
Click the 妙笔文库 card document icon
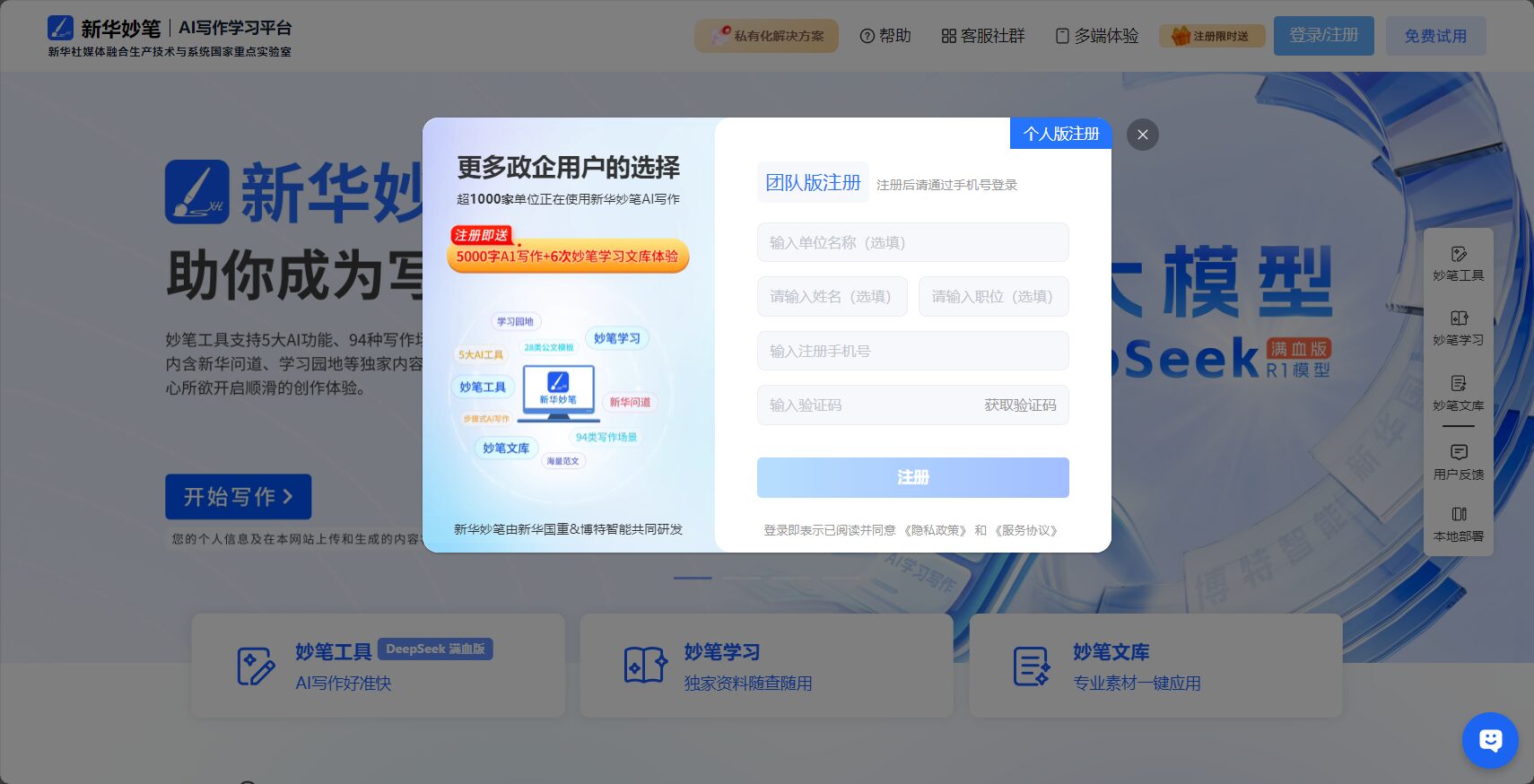coord(1032,666)
